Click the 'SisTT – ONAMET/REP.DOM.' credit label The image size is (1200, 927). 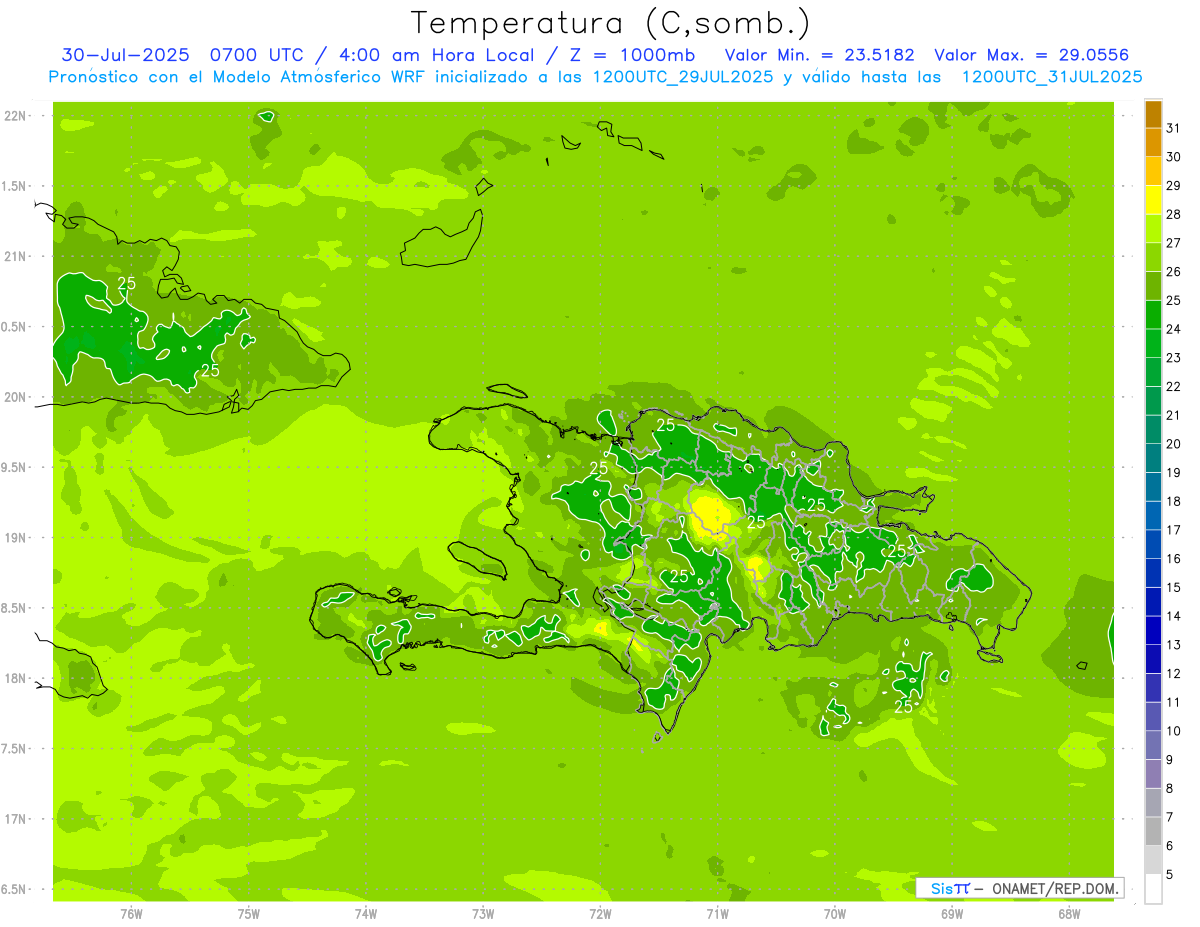click(1019, 888)
